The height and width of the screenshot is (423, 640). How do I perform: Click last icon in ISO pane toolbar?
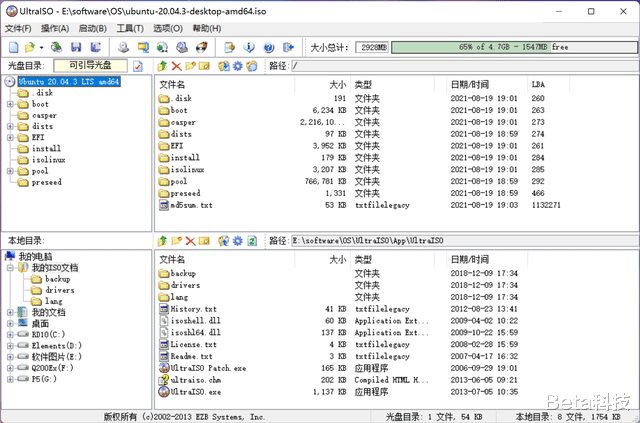click(x=252, y=66)
